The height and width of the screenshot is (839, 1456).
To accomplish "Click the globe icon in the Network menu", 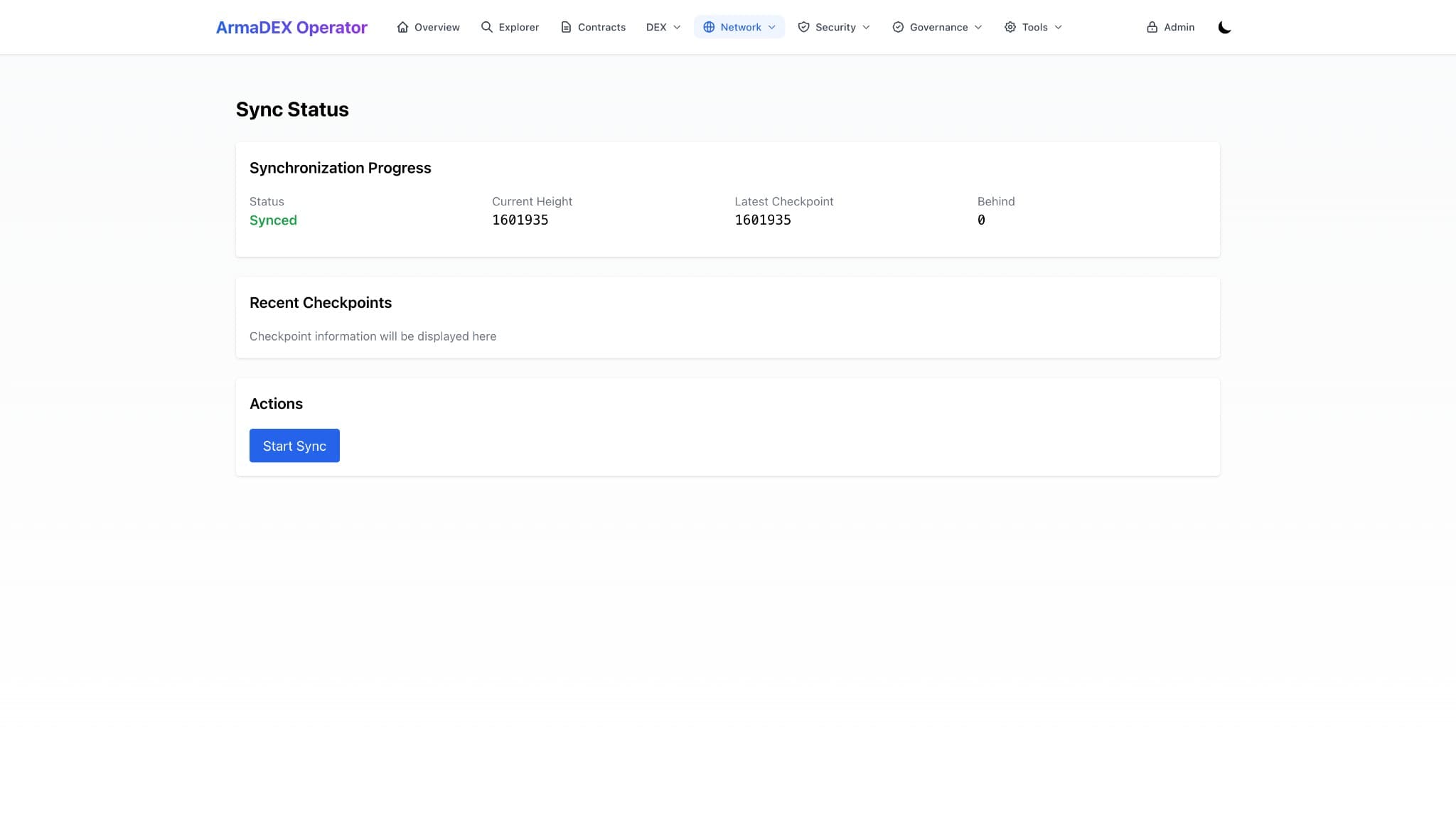I will (x=708, y=27).
